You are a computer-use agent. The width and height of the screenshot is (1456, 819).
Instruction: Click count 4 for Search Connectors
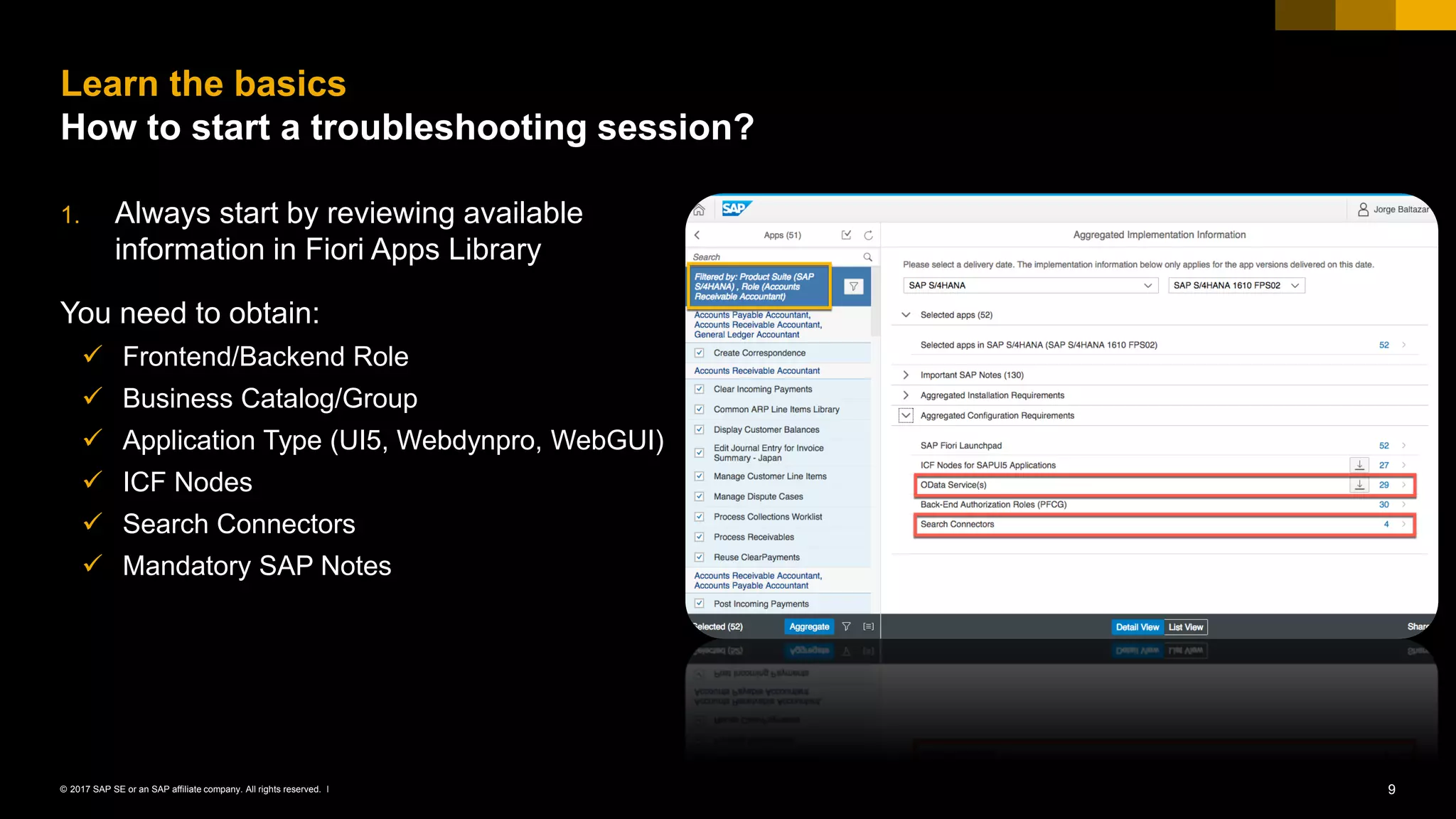coord(1386,524)
